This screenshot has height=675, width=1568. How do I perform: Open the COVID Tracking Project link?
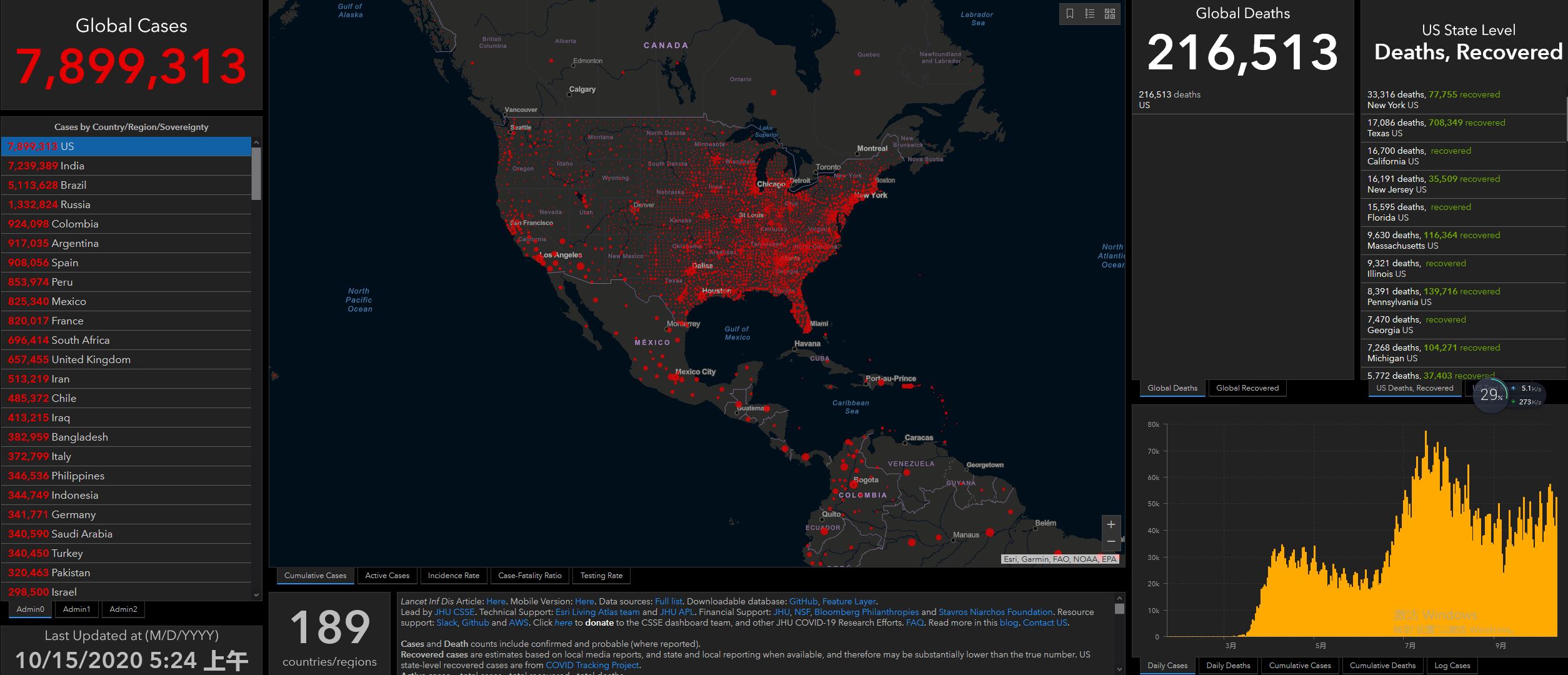pos(592,665)
